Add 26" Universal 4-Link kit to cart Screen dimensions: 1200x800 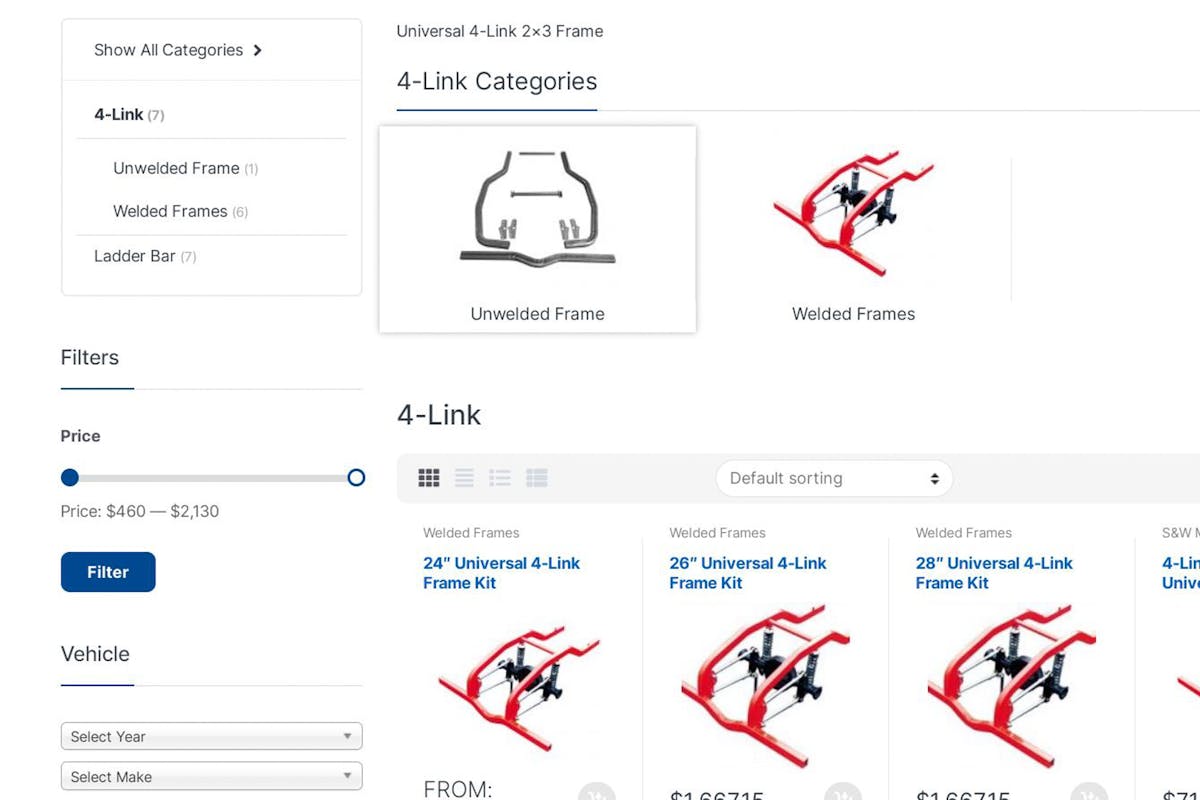tap(843, 795)
